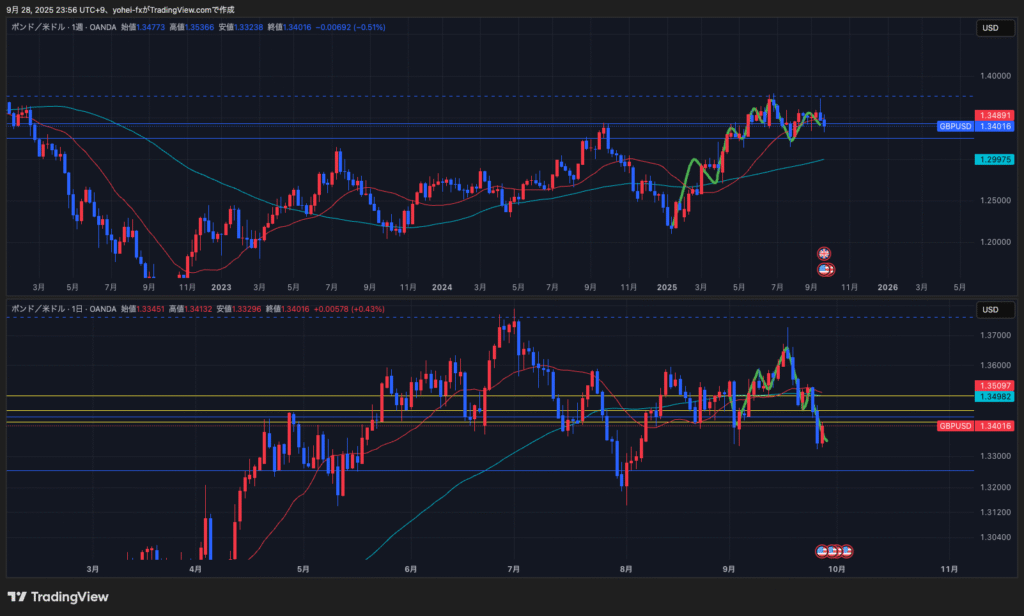Screen dimensions: 1024x616
Task: Click the red 1.35097 price label on daily axis
Action: (996, 385)
